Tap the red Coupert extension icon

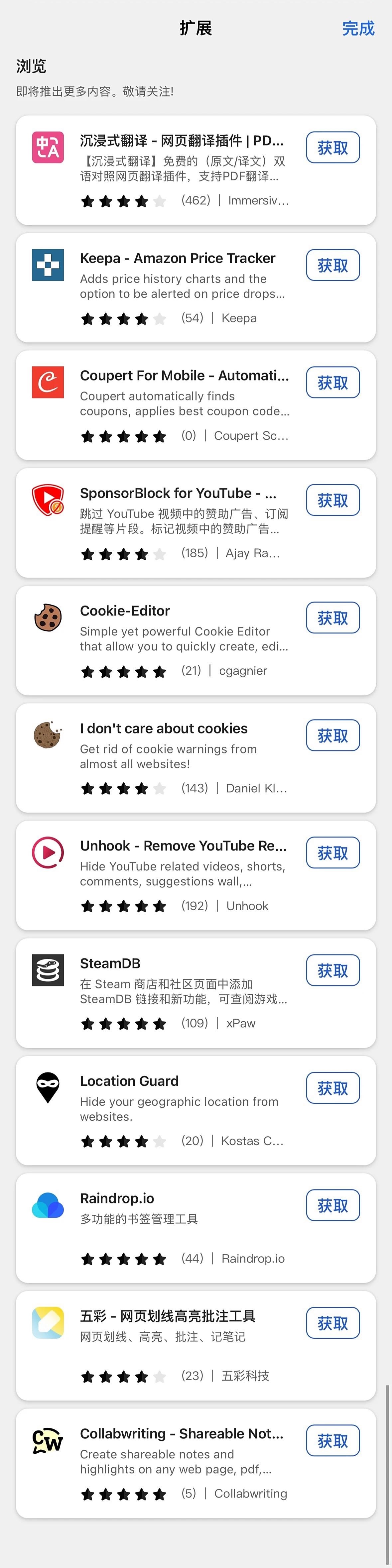(x=48, y=382)
